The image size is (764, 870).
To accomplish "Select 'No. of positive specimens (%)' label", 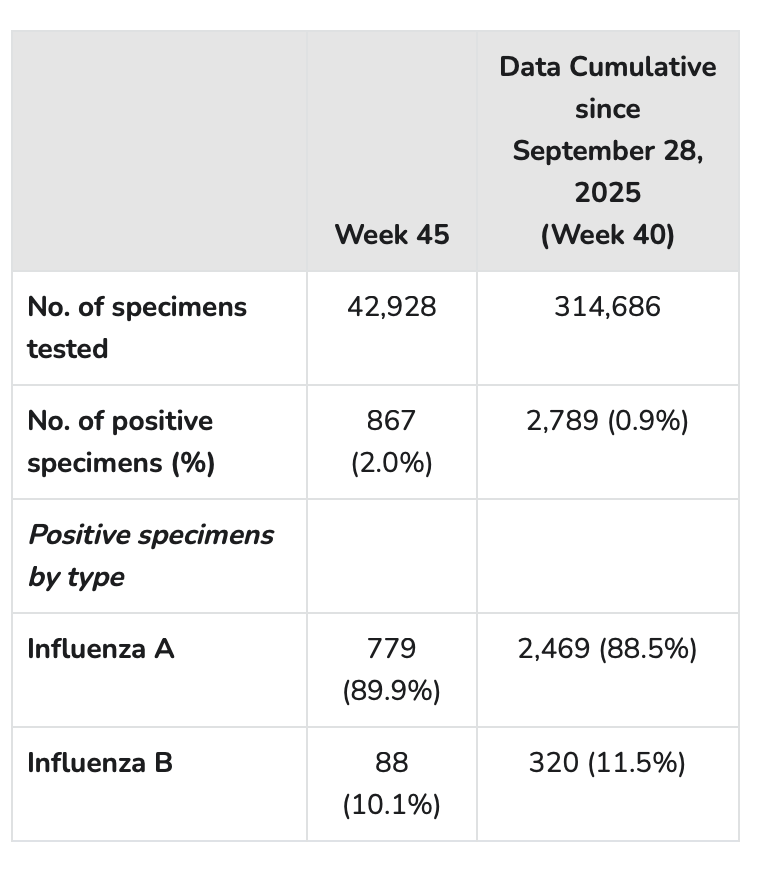I will (x=120, y=441).
